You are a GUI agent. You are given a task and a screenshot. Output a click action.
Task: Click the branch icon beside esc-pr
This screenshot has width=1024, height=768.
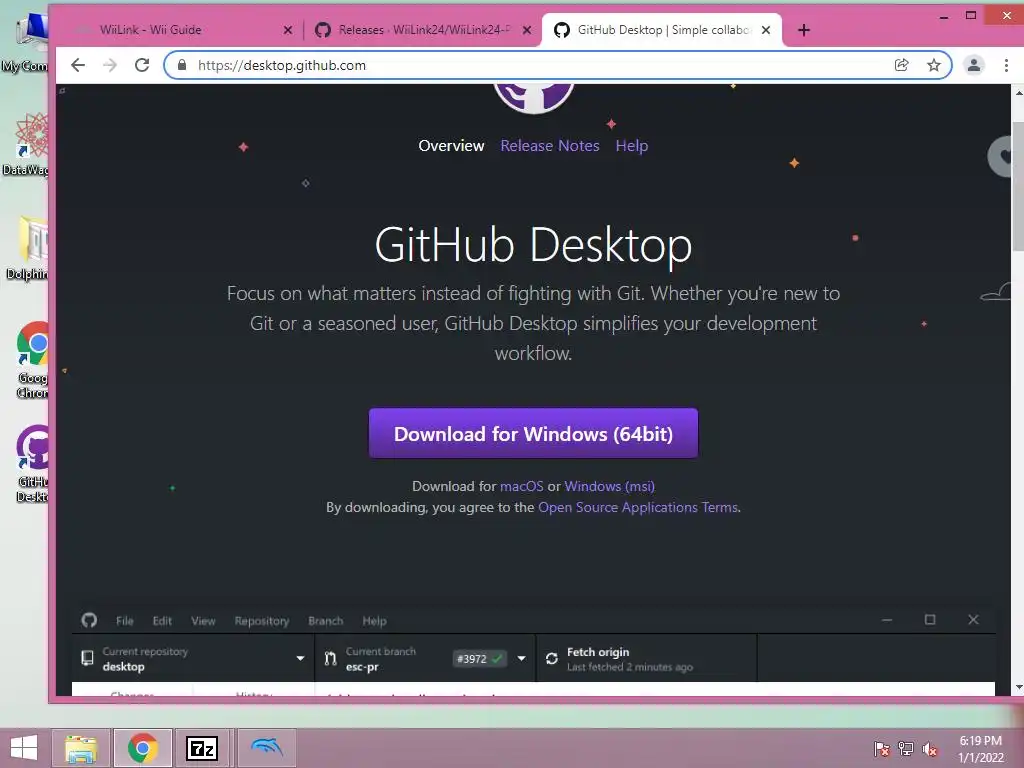pos(330,659)
